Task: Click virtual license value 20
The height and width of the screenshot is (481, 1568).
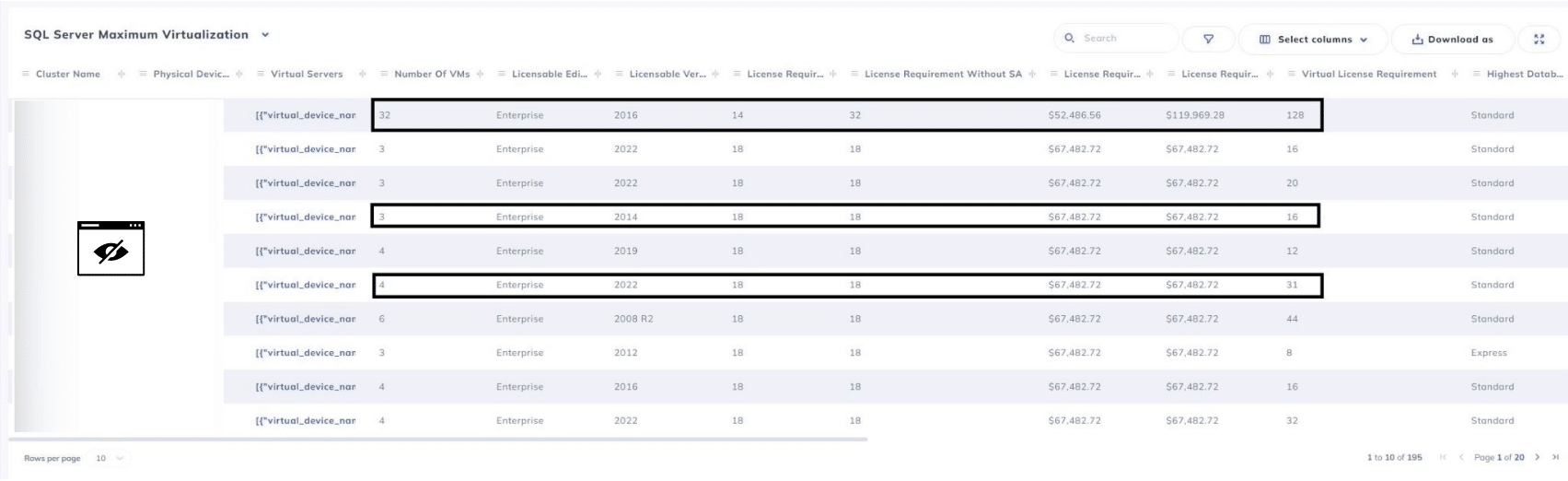Action: pyautogui.click(x=1292, y=183)
